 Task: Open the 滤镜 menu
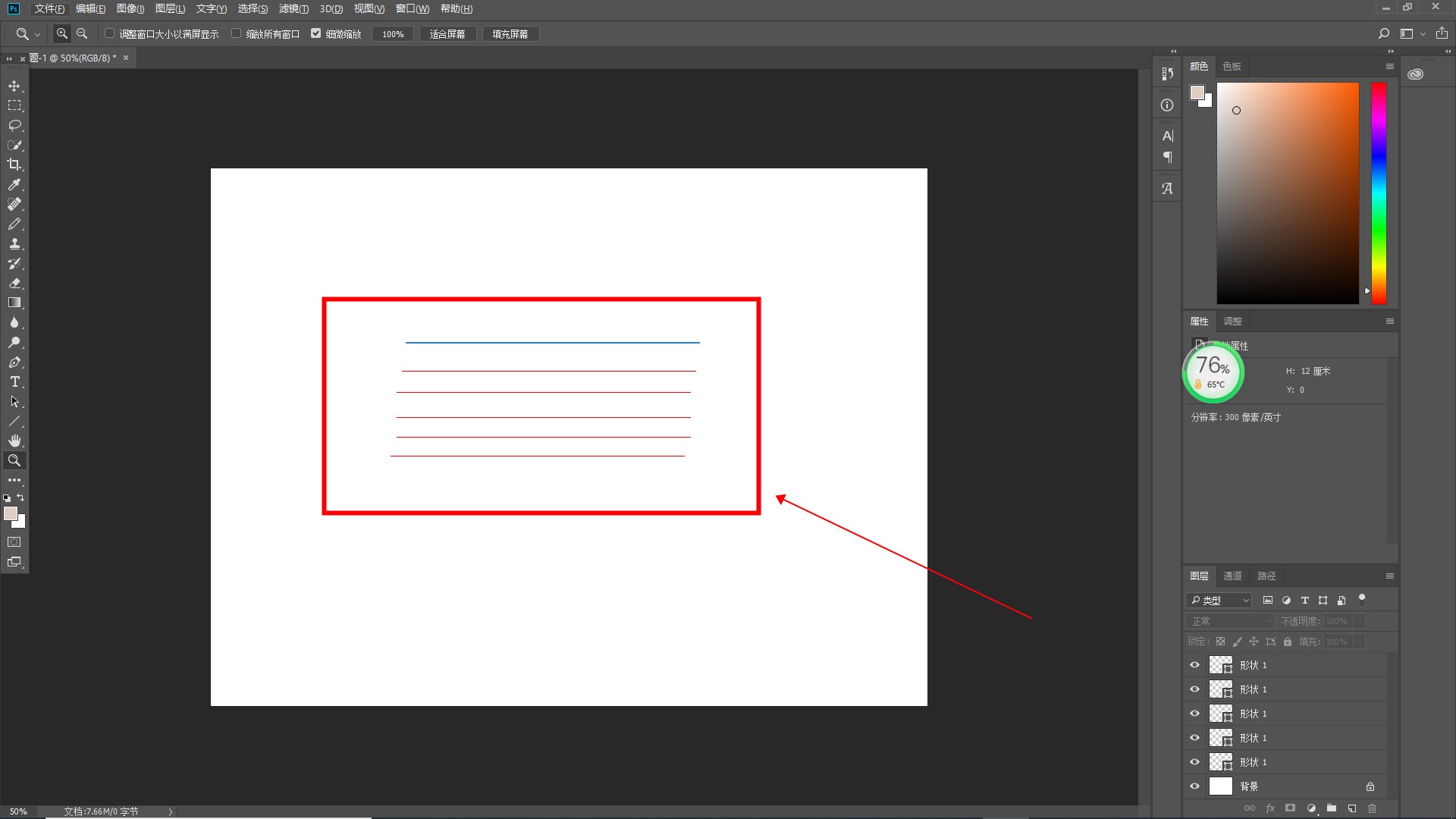click(x=293, y=8)
